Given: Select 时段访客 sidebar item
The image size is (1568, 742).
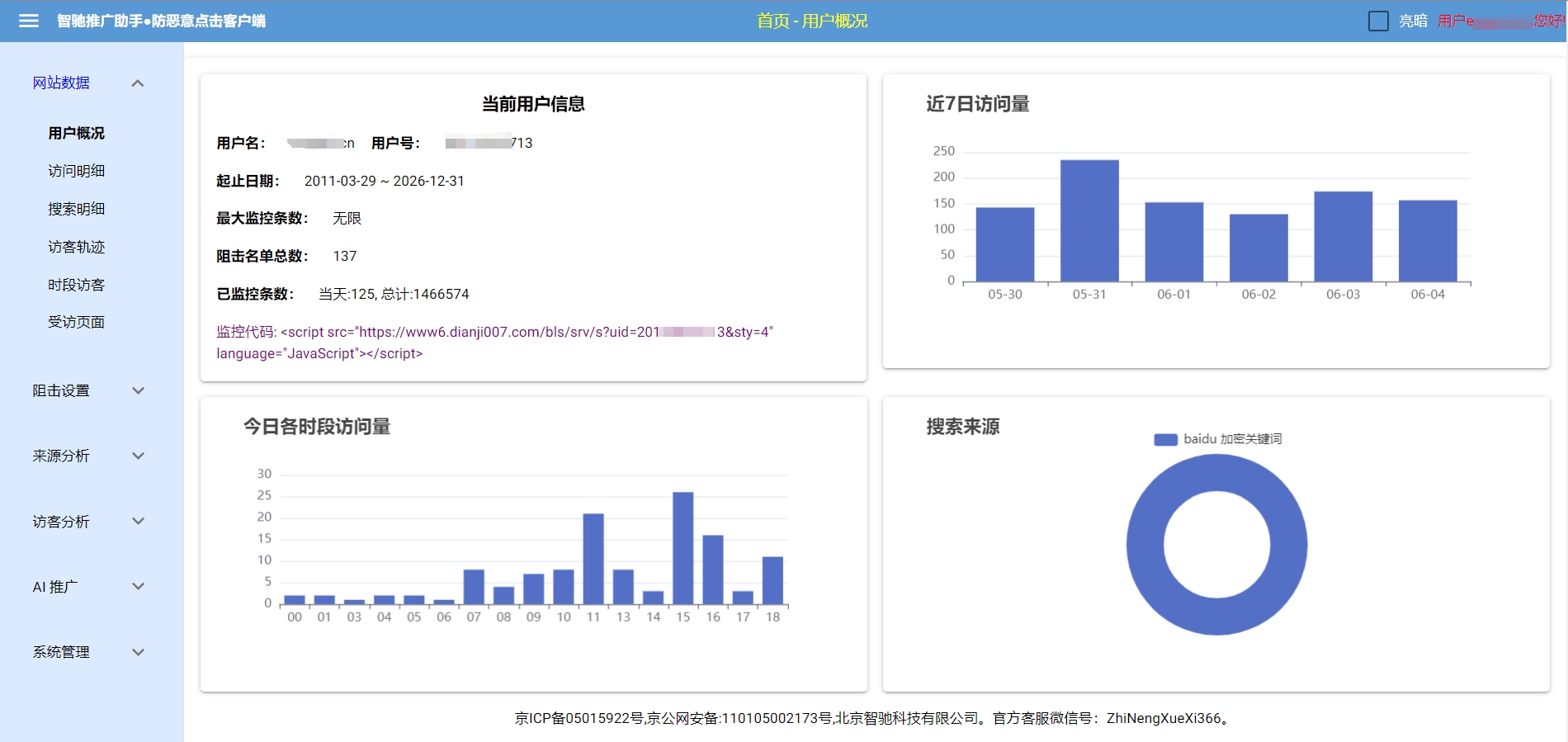Looking at the screenshot, I should tap(76, 285).
